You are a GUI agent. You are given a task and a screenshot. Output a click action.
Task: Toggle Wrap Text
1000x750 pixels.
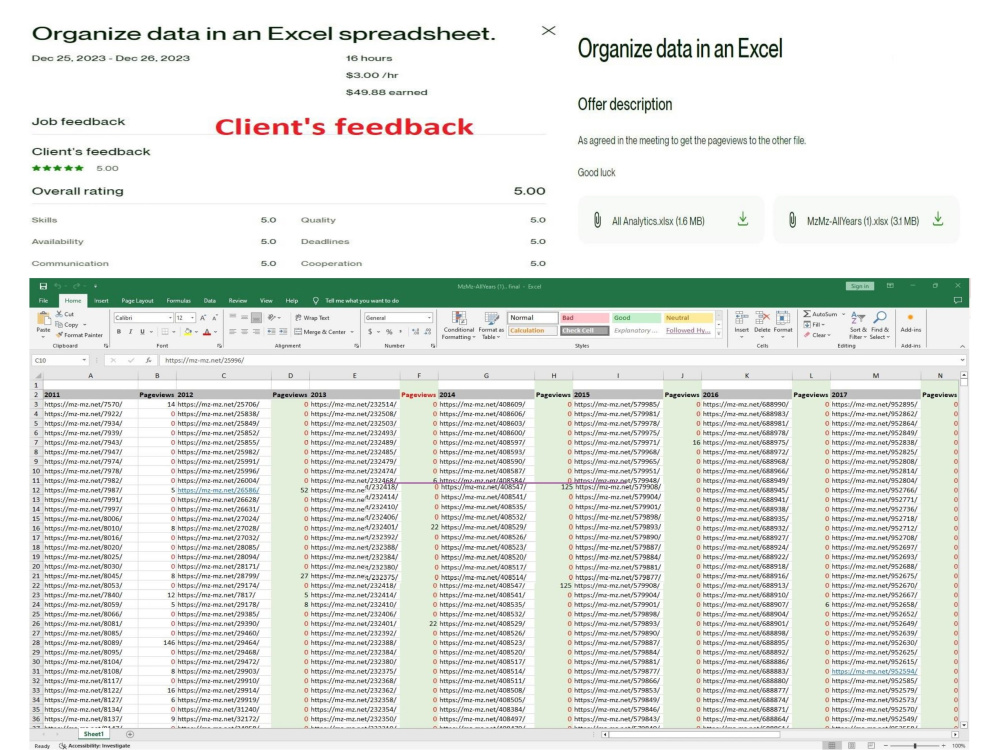pos(312,318)
